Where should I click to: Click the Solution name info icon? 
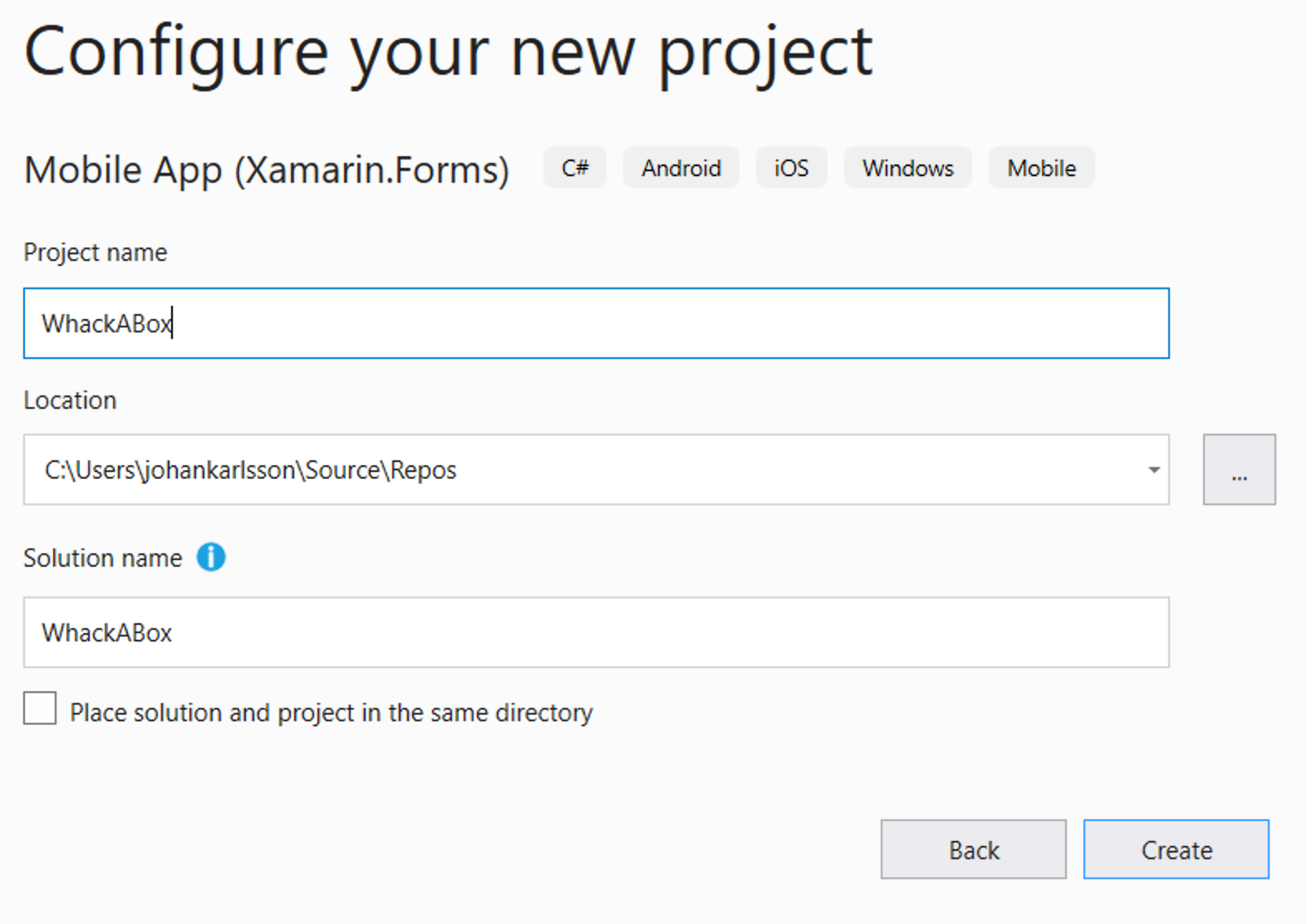pos(211,557)
